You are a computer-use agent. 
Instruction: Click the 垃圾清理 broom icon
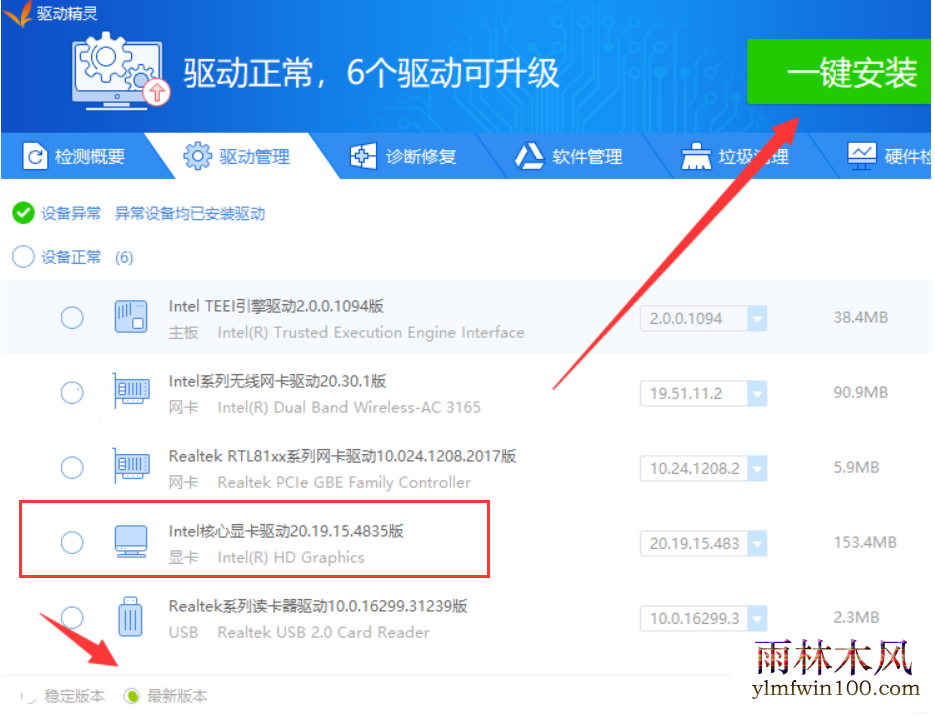(696, 156)
